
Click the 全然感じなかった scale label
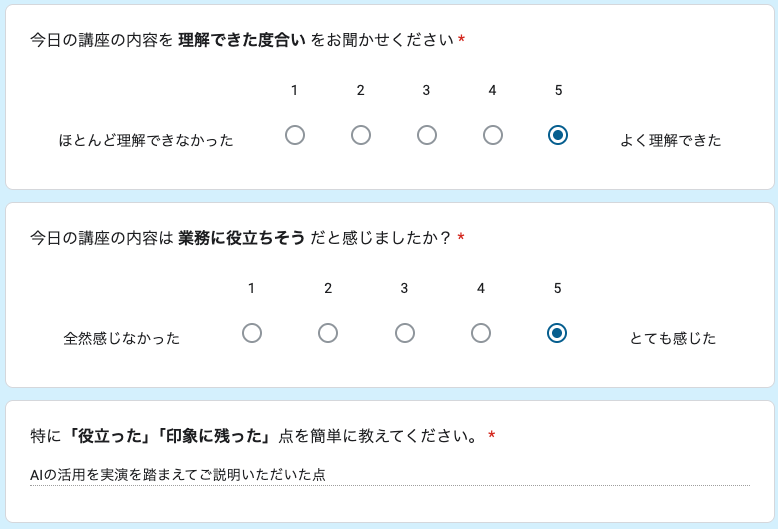(122, 338)
